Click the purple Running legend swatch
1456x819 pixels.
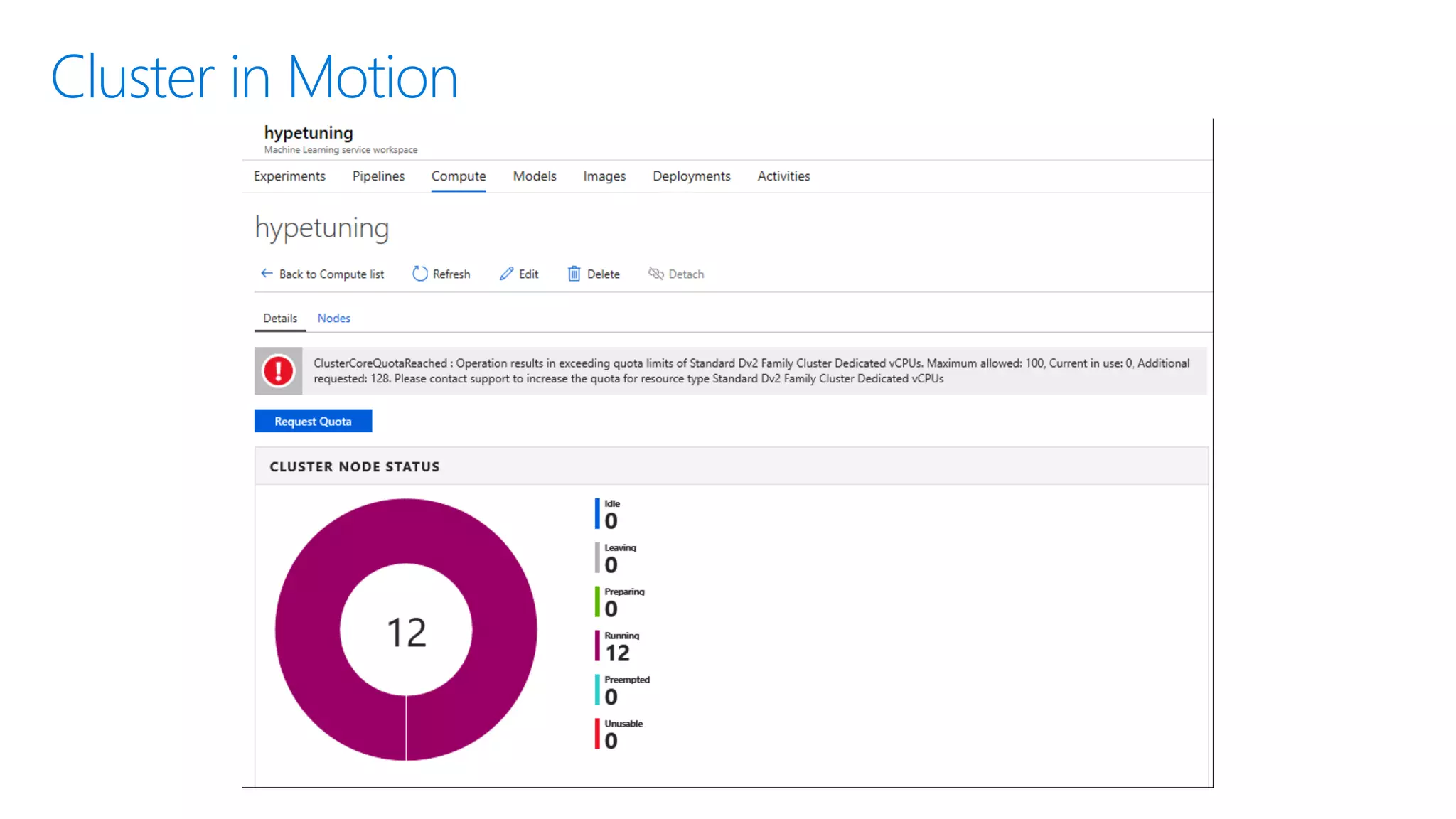click(x=597, y=646)
